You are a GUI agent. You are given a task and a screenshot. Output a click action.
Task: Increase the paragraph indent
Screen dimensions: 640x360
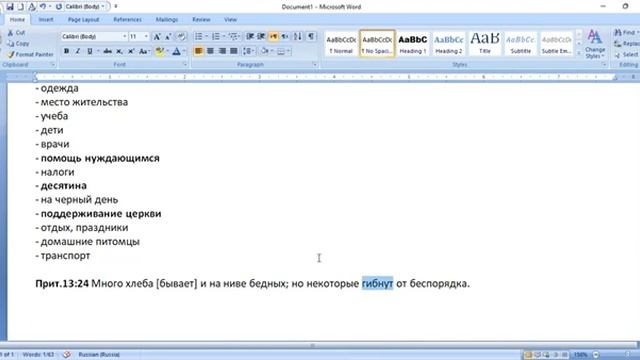click(x=261, y=37)
